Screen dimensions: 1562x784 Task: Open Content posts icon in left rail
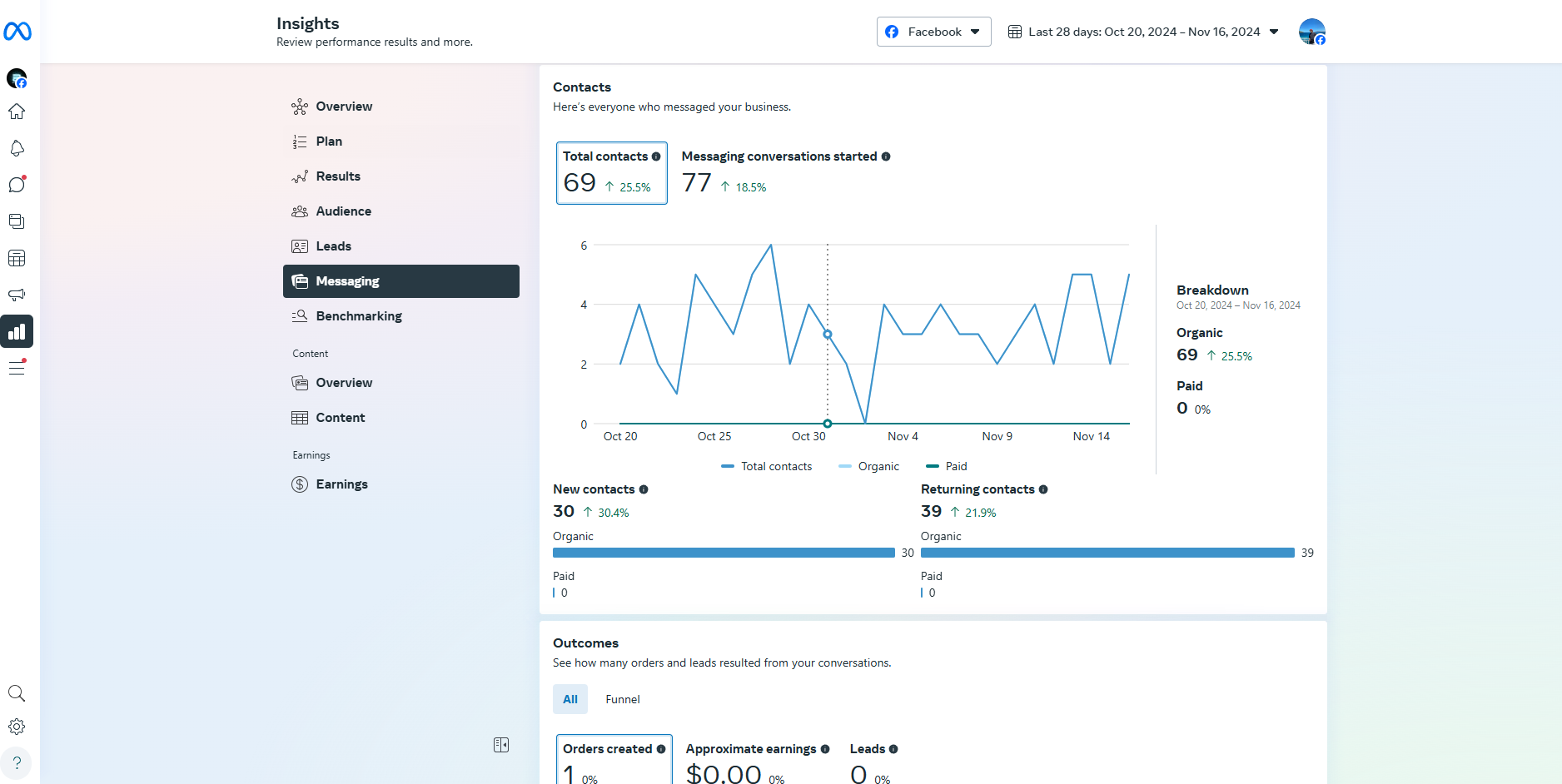coord(17,221)
